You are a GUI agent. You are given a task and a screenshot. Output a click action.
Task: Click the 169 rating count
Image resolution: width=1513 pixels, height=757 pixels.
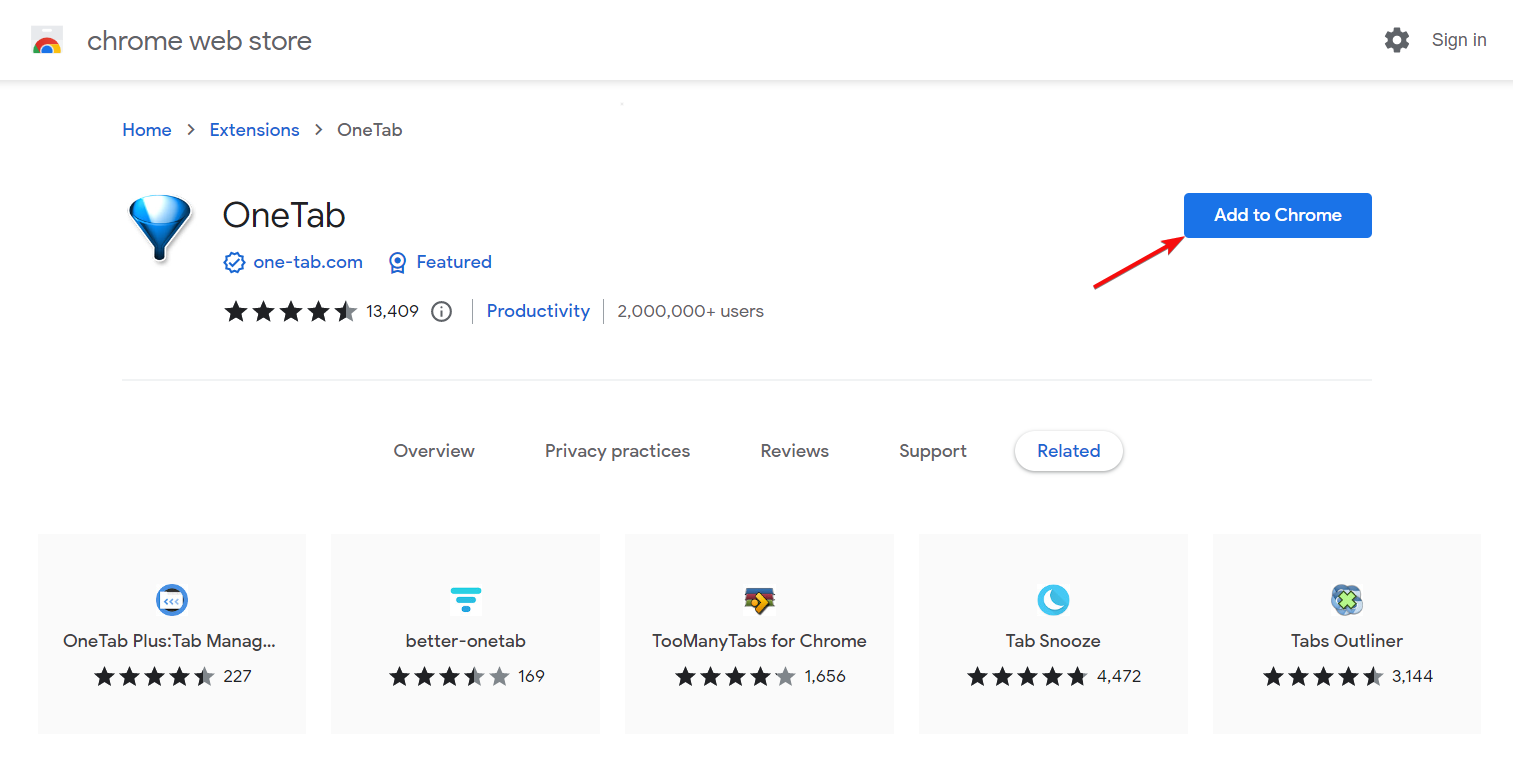[531, 677]
